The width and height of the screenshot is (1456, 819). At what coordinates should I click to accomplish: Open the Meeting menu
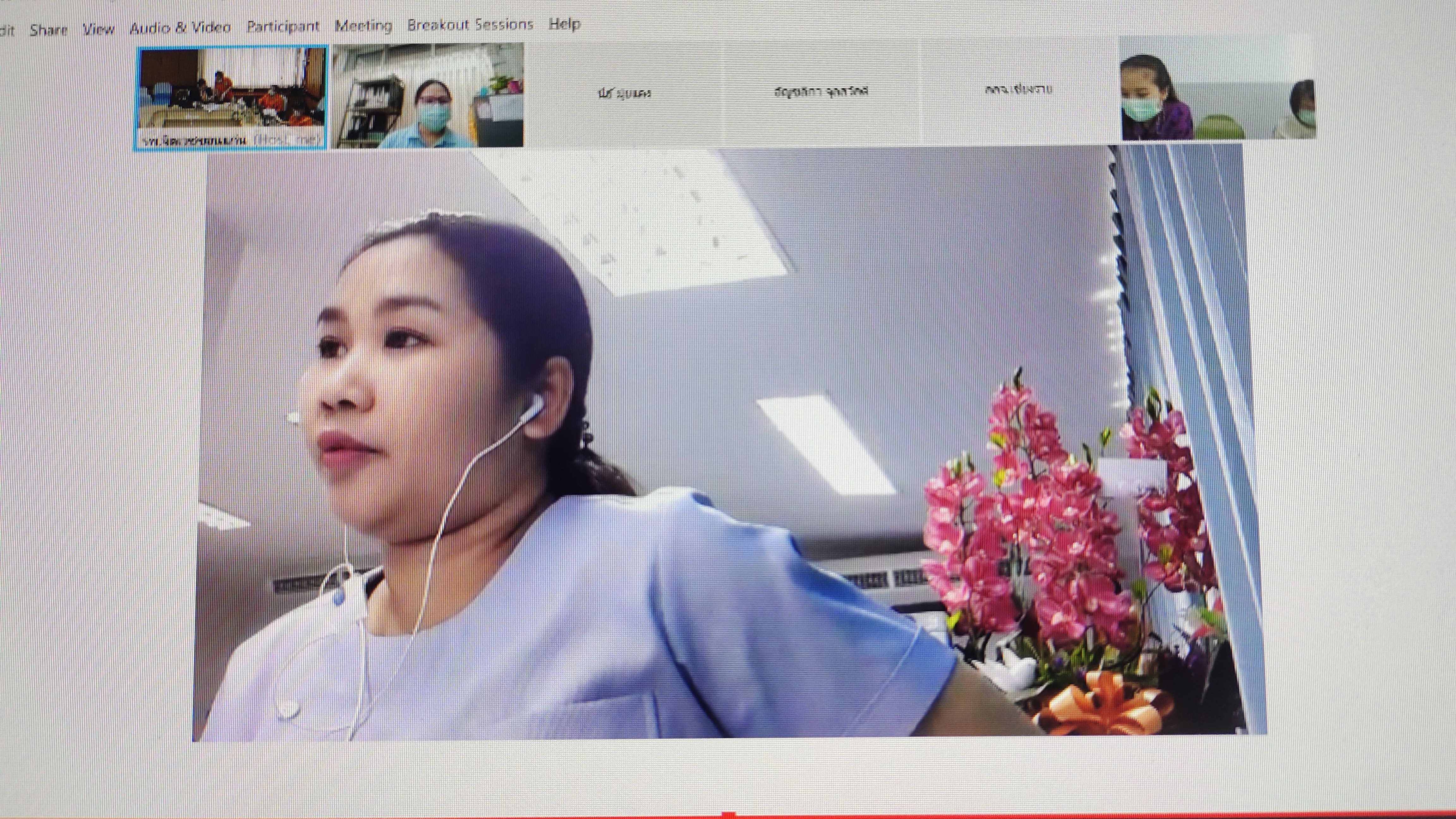[363, 25]
